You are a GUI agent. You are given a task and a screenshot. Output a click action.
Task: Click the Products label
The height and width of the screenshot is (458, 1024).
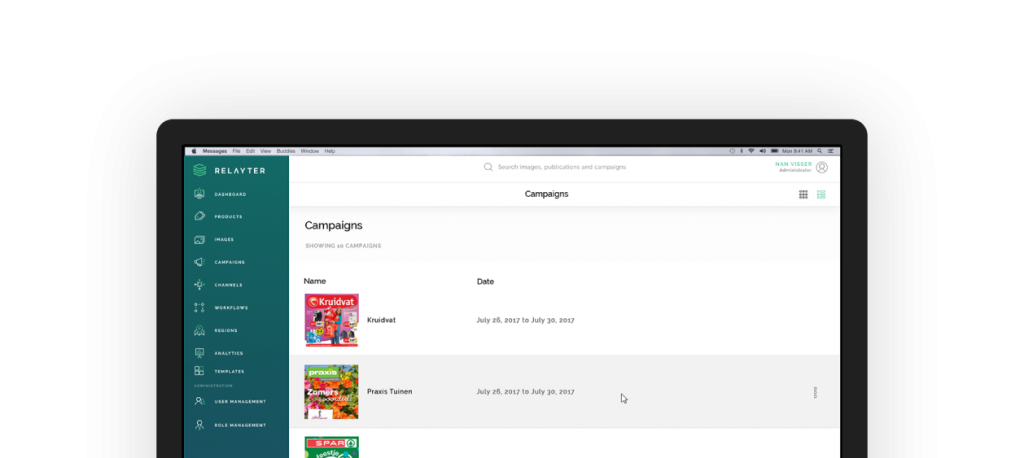(229, 217)
